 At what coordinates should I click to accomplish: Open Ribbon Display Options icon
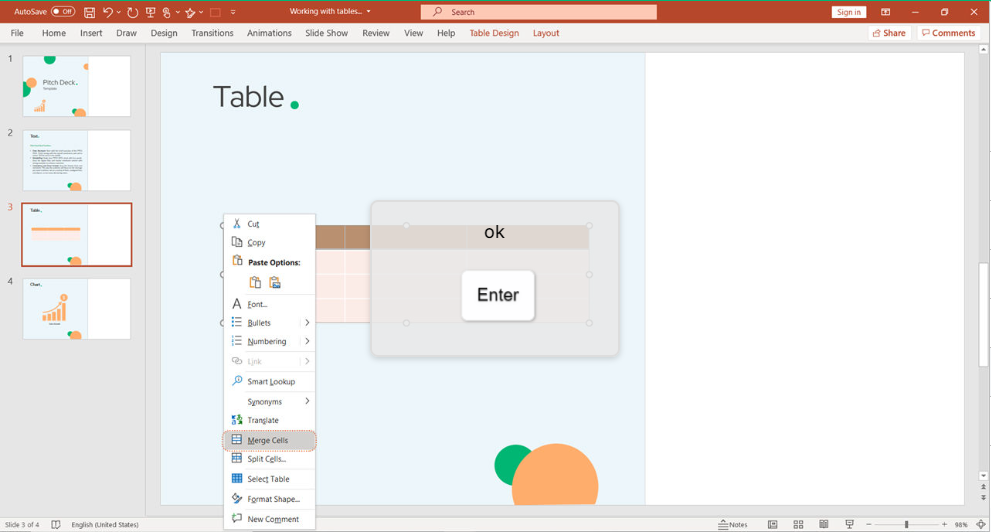point(885,12)
